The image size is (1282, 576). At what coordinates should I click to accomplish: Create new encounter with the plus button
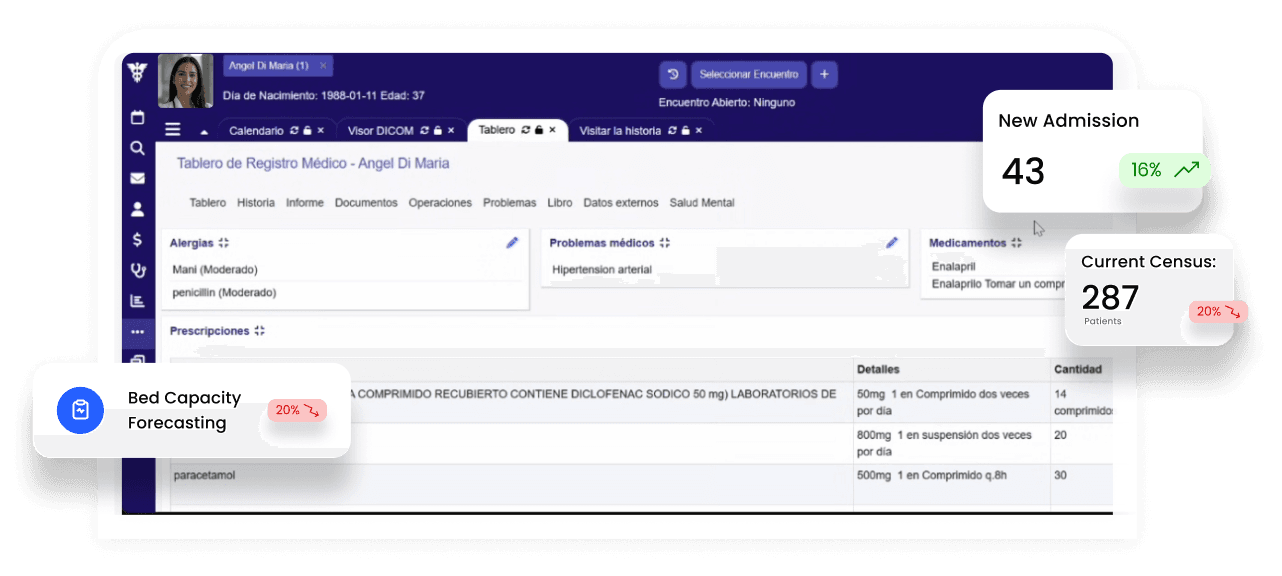824,74
